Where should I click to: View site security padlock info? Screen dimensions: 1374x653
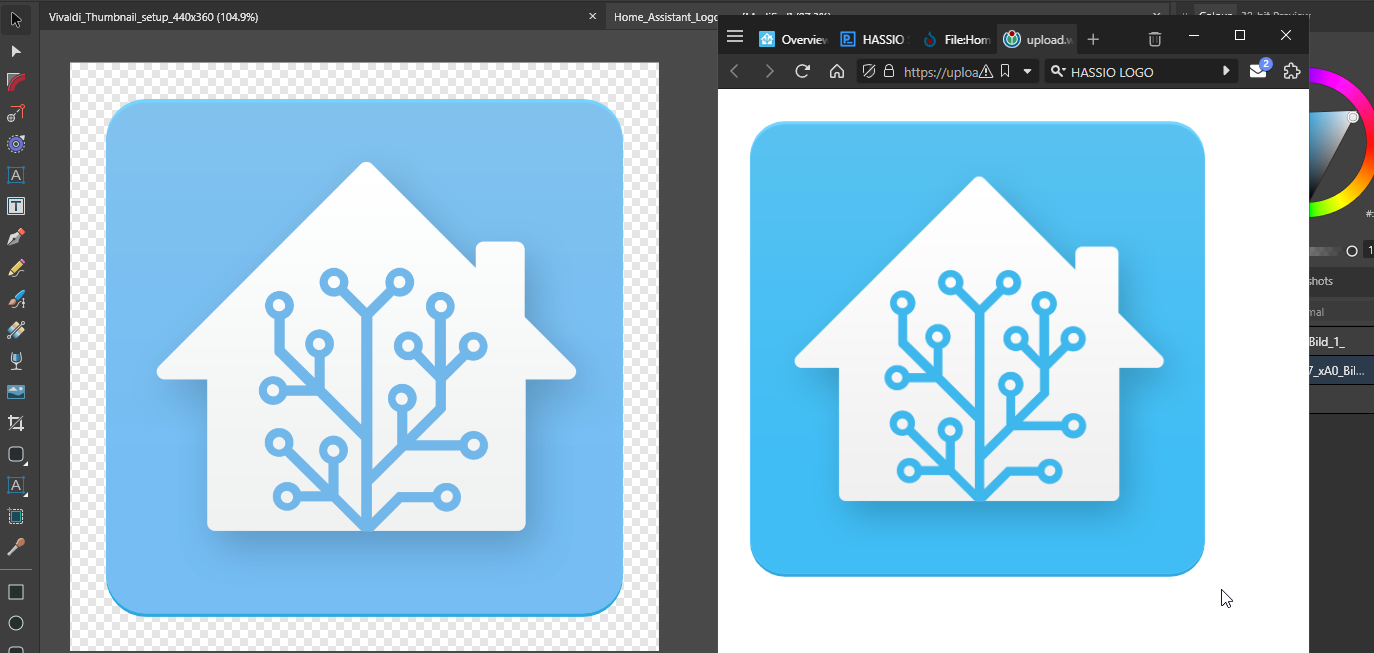888,71
